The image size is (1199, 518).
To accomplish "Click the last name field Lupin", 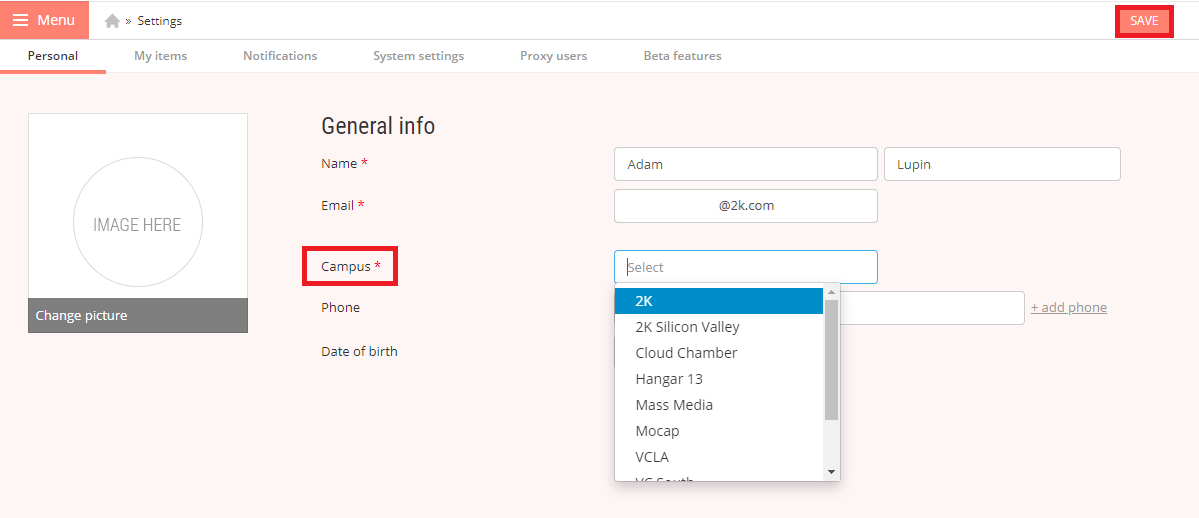I will click(x=1002, y=164).
